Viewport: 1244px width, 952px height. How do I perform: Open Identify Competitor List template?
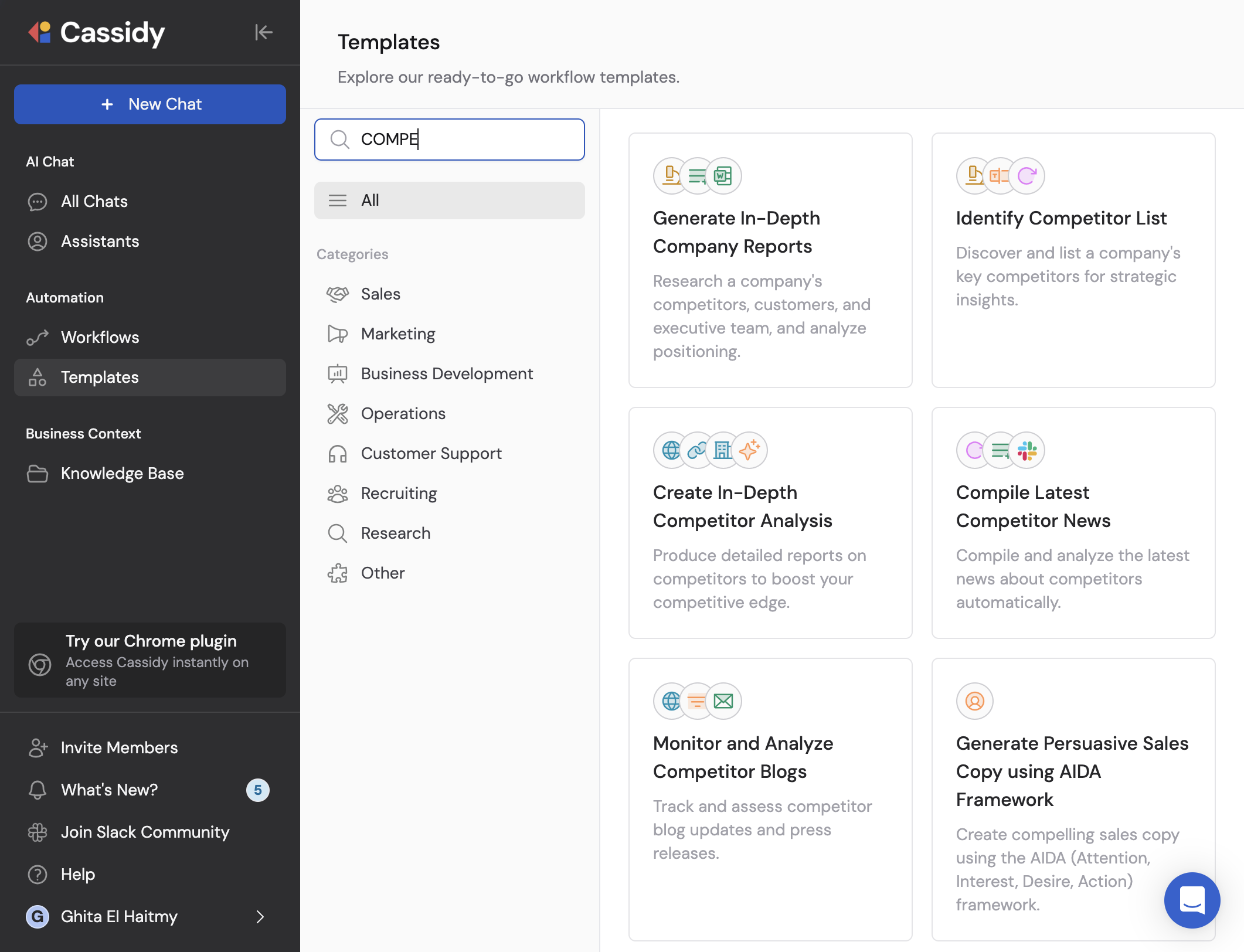[1073, 260]
